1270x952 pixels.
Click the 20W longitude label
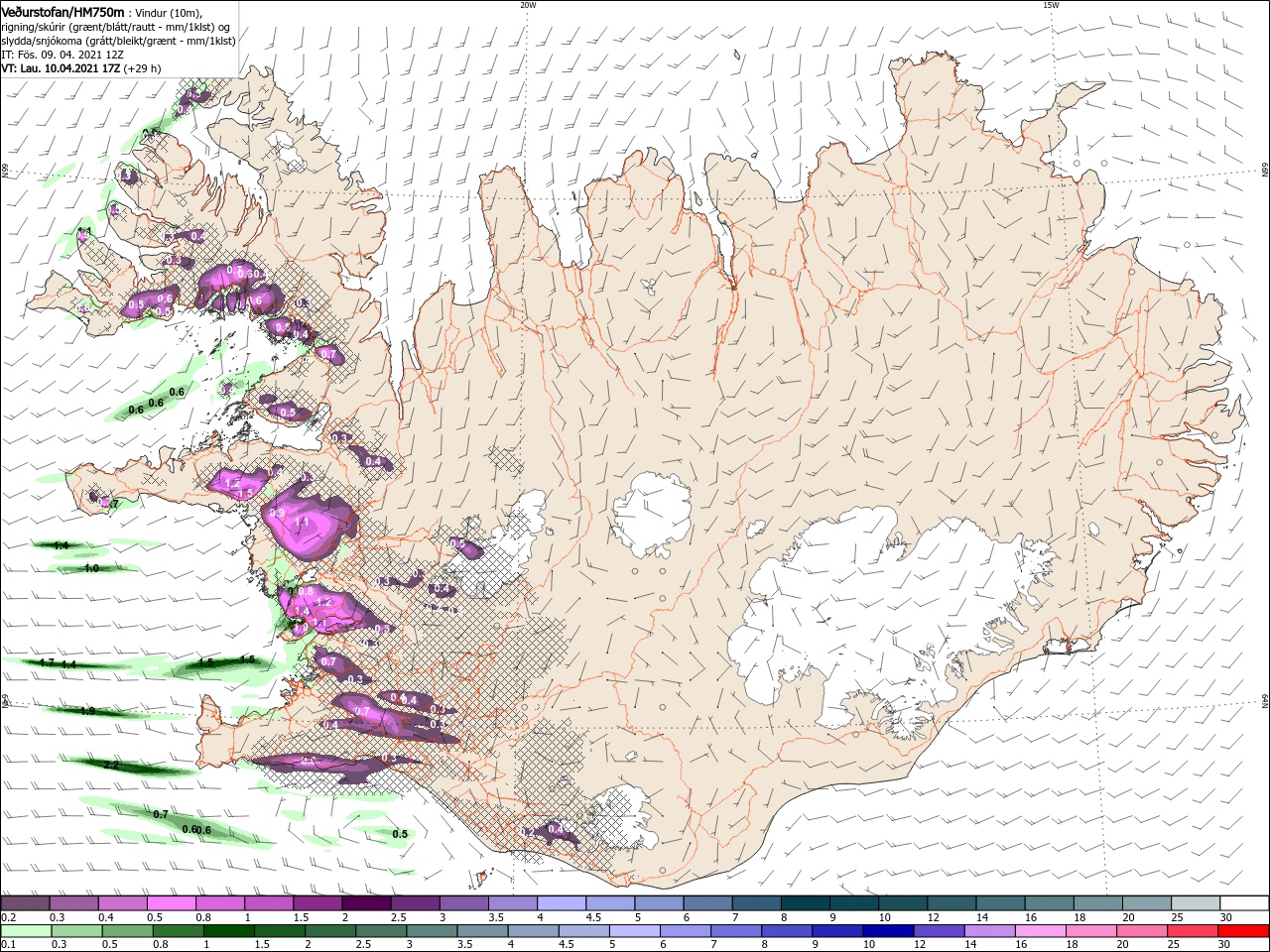[528, 5]
